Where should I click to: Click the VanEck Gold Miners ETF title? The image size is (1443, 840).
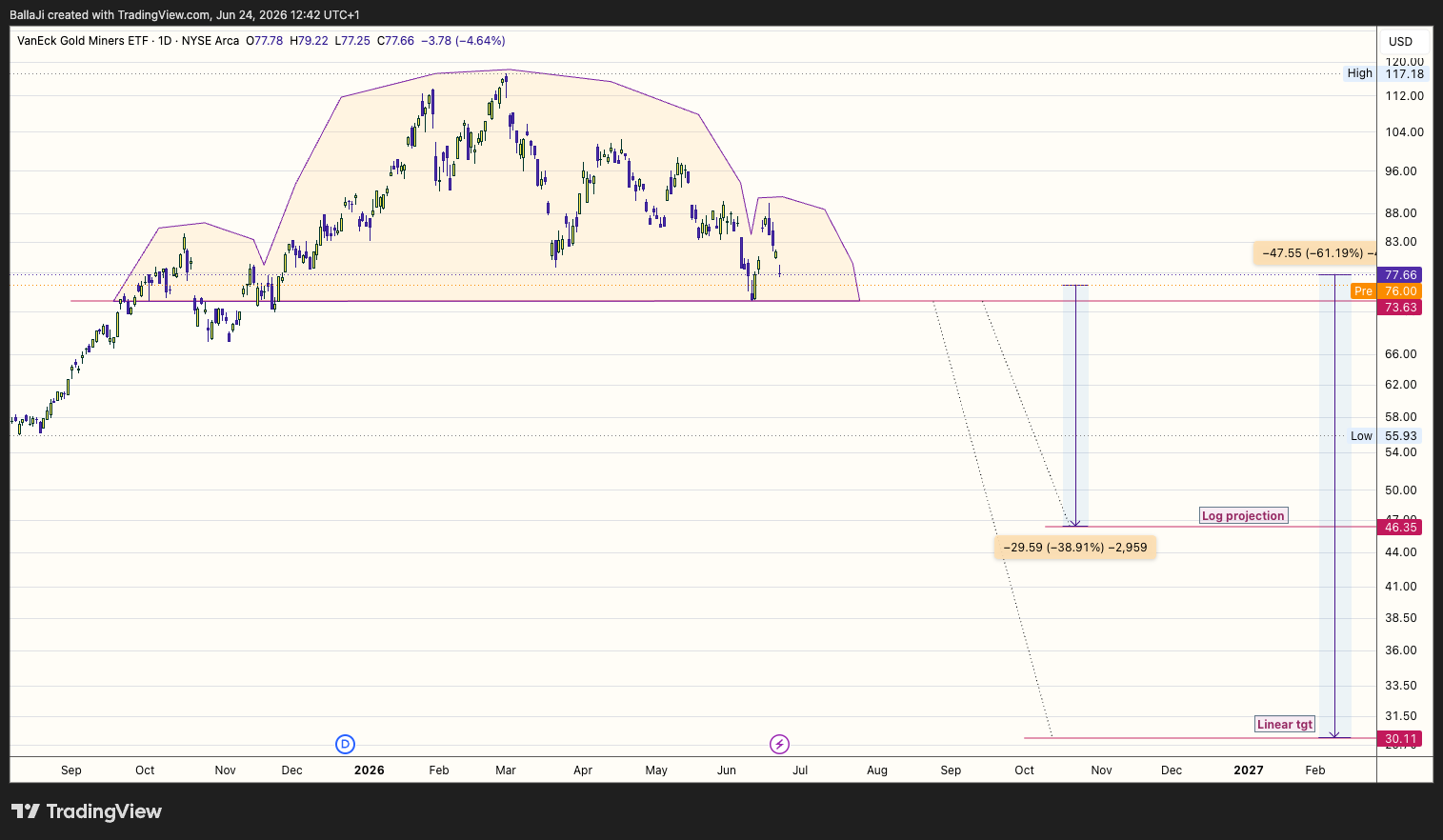[x=83, y=41]
